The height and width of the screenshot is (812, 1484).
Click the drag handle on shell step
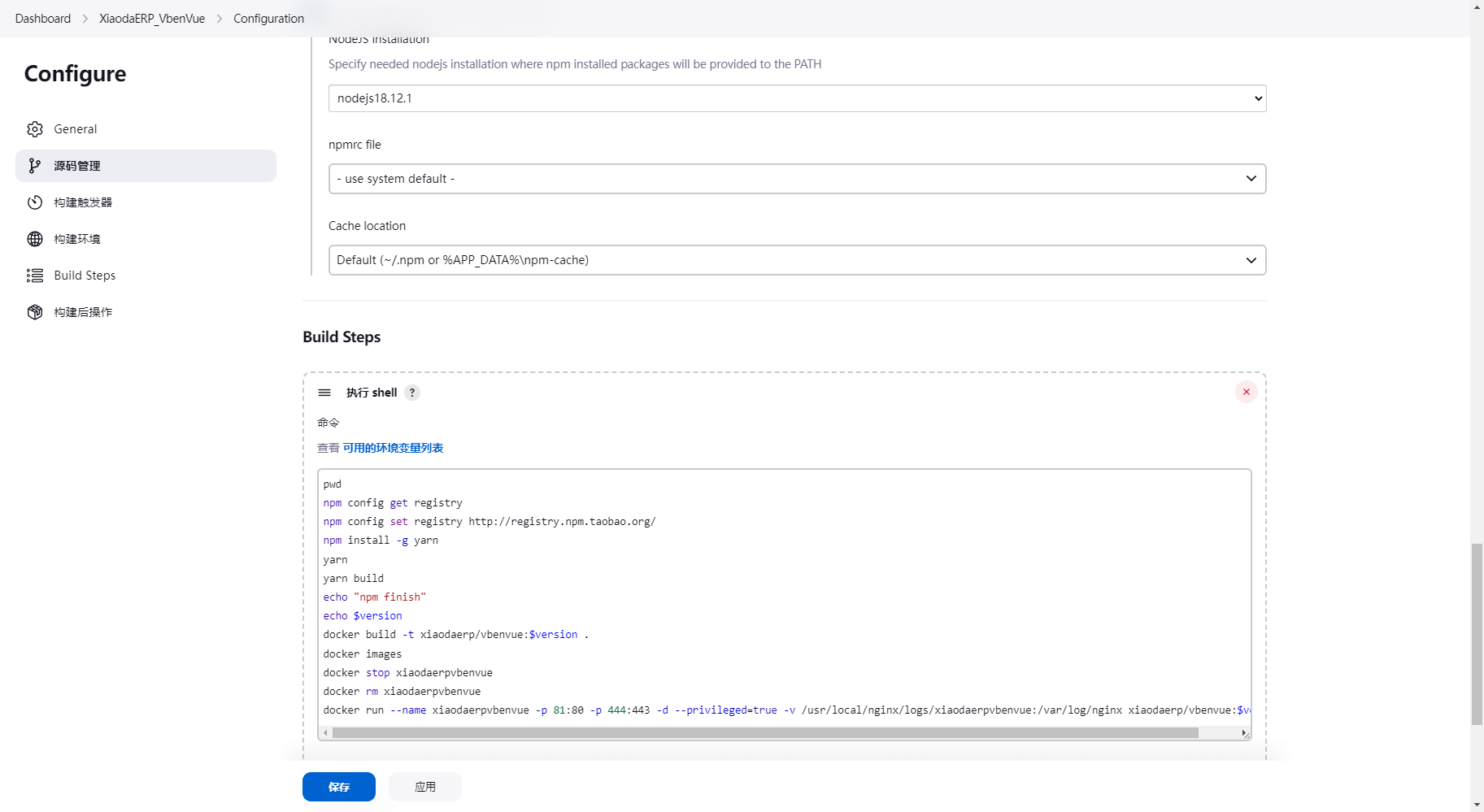coord(324,393)
